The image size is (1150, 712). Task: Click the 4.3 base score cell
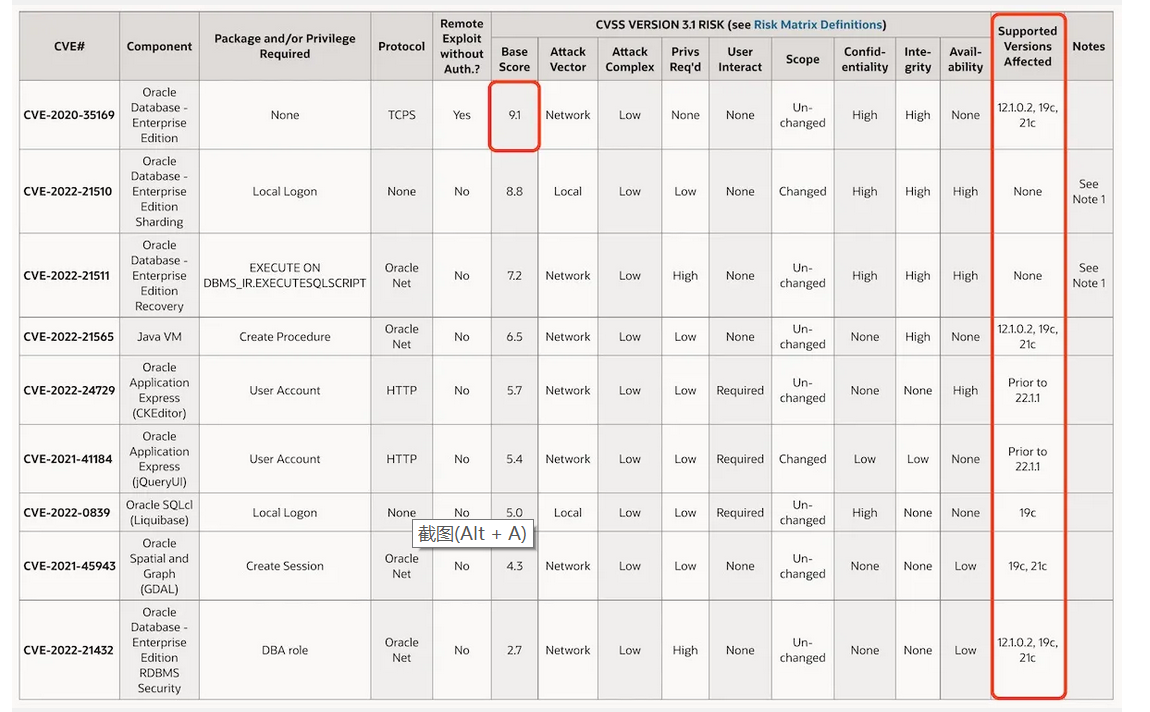pyautogui.click(x=514, y=566)
